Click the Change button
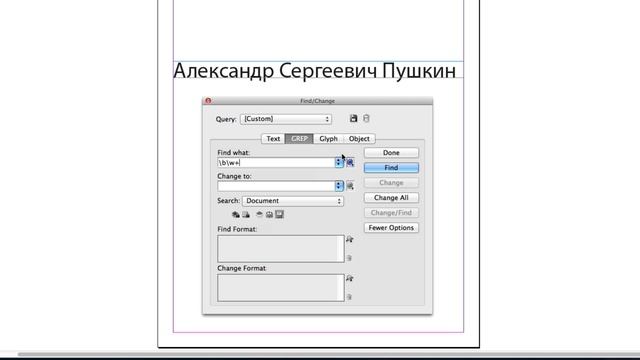The height and width of the screenshot is (360, 640). click(391, 183)
